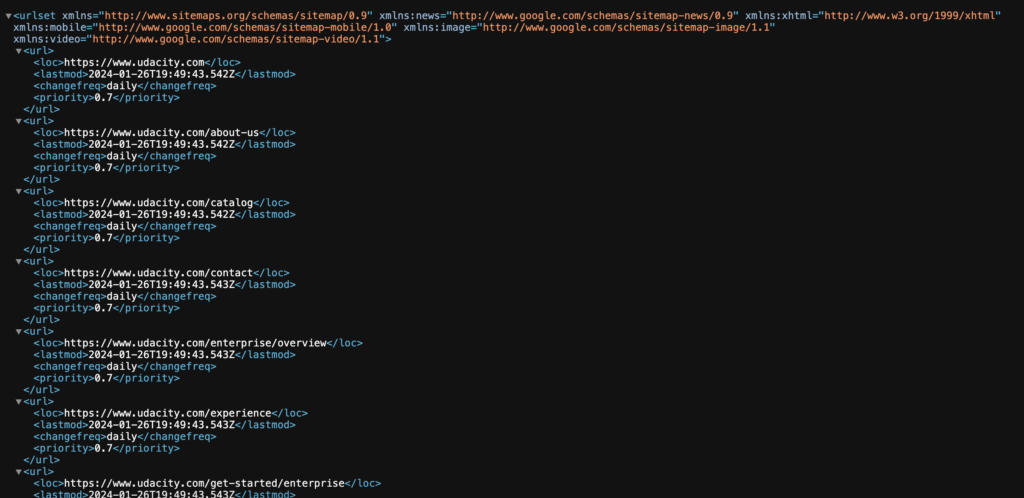Collapse the catalog url entry
Image resolution: width=1024 pixels, height=498 pixels.
coord(19,191)
